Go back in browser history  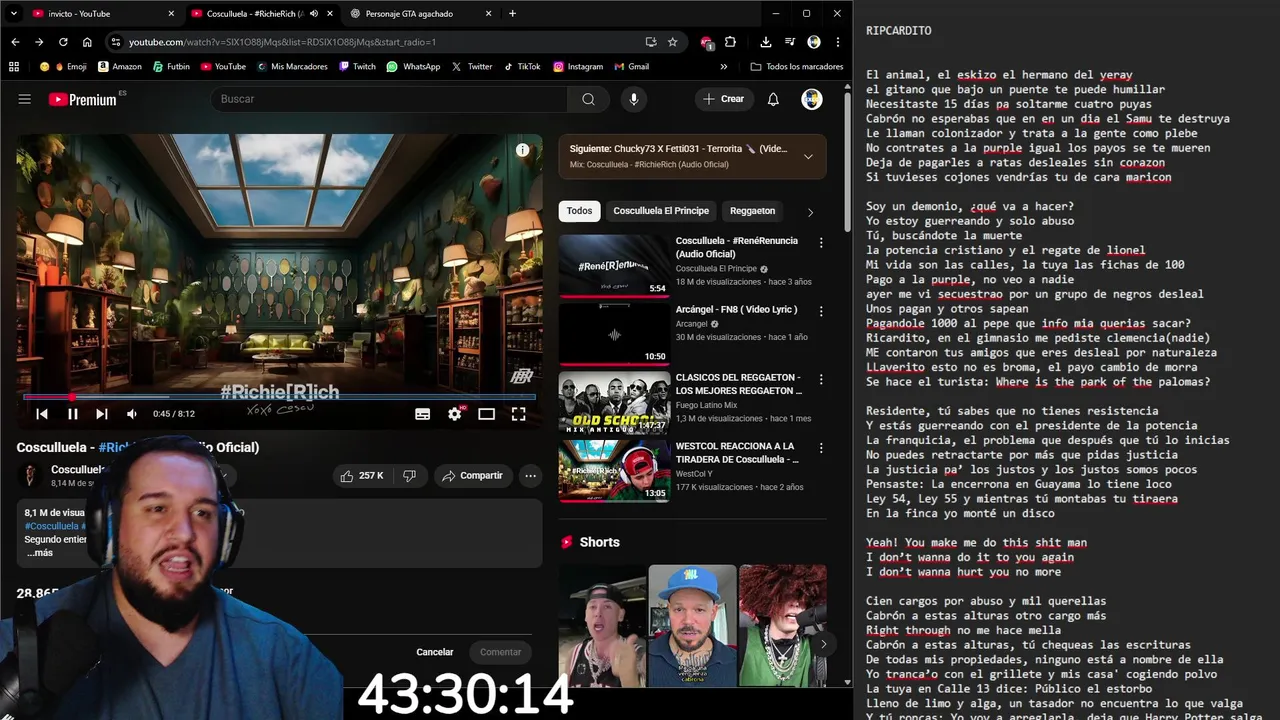click(x=15, y=42)
